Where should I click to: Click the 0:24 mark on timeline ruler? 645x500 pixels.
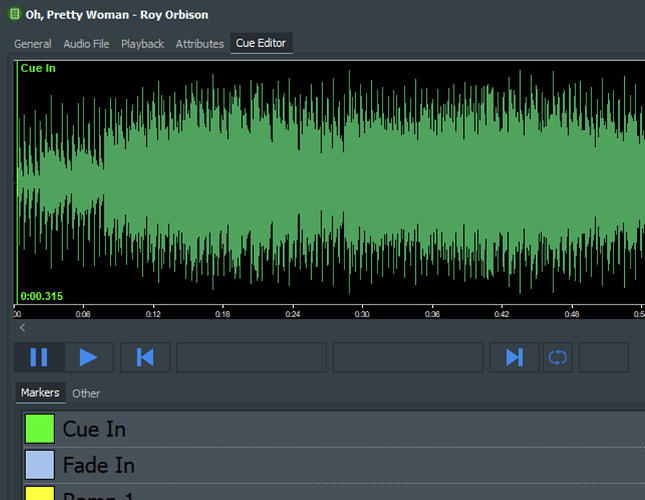pyautogui.click(x=292, y=311)
